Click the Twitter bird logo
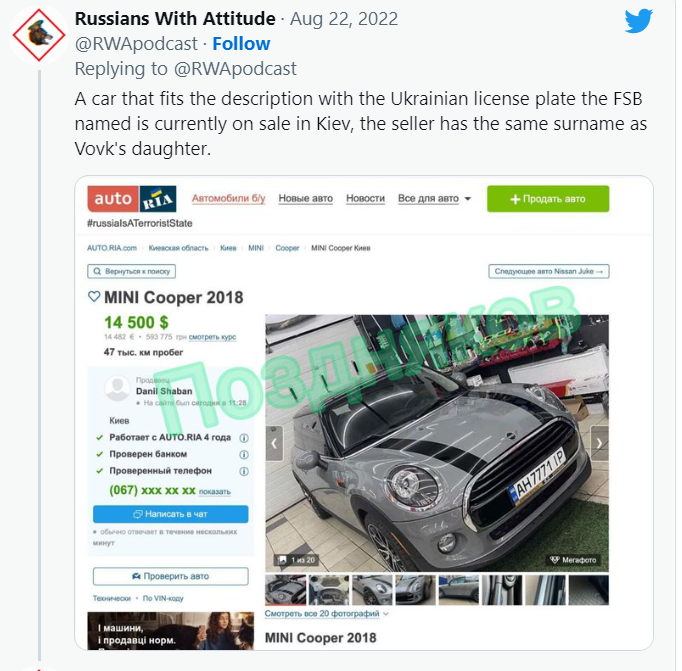Screen dimensions: 682x671 (x=638, y=20)
